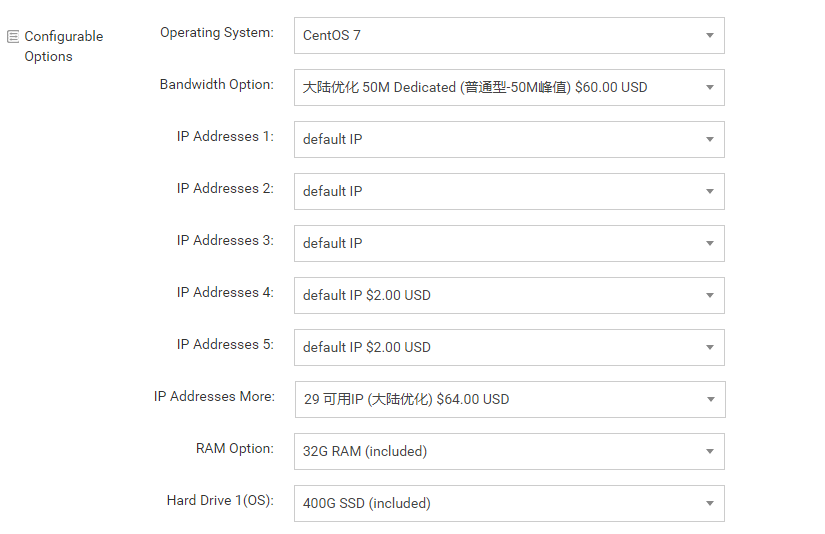Click the Configurable Options list icon

[x=13, y=37]
